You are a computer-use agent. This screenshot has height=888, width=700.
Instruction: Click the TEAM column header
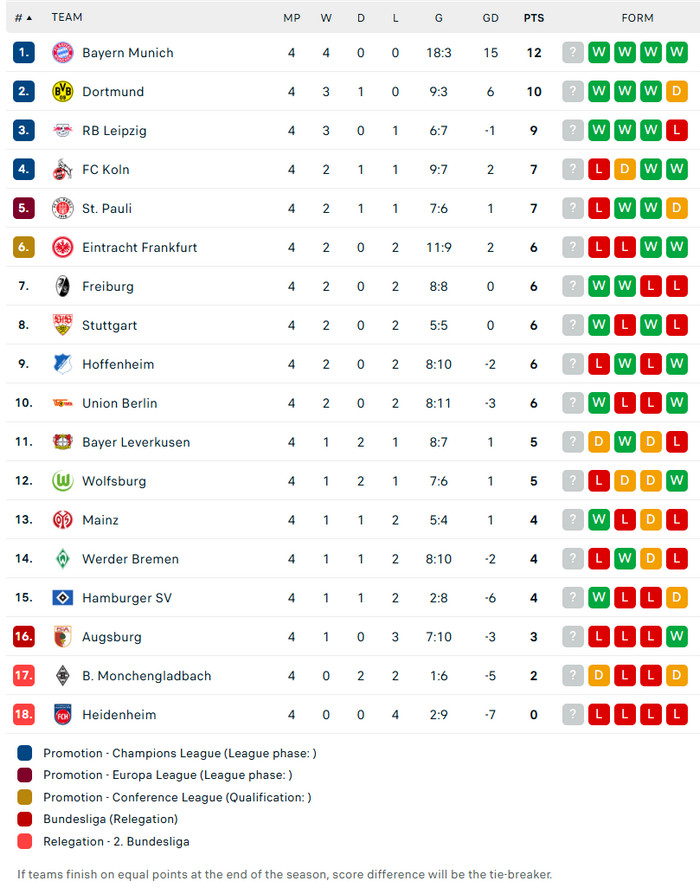[67, 18]
